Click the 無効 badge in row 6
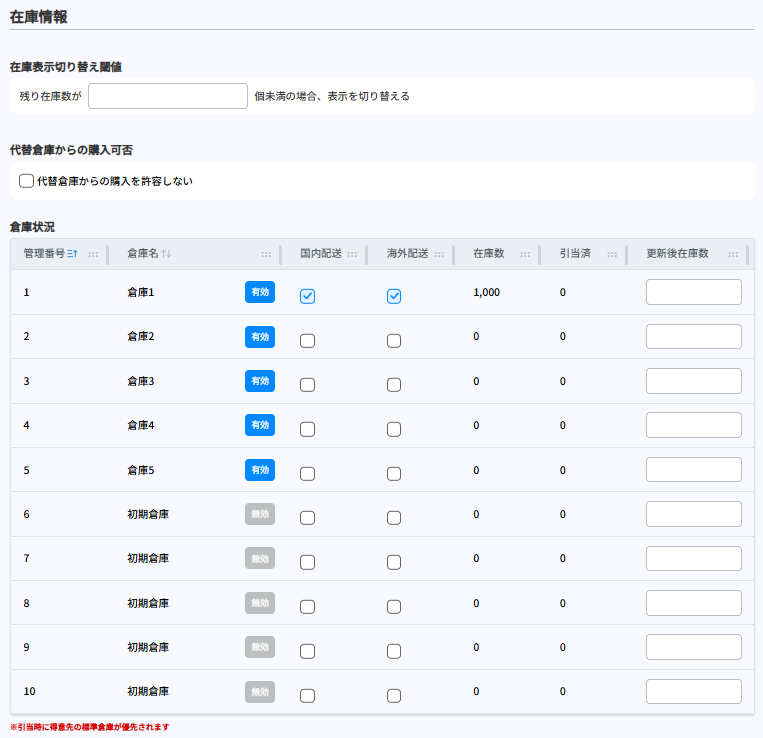Image resolution: width=763 pixels, height=738 pixels. click(260, 514)
